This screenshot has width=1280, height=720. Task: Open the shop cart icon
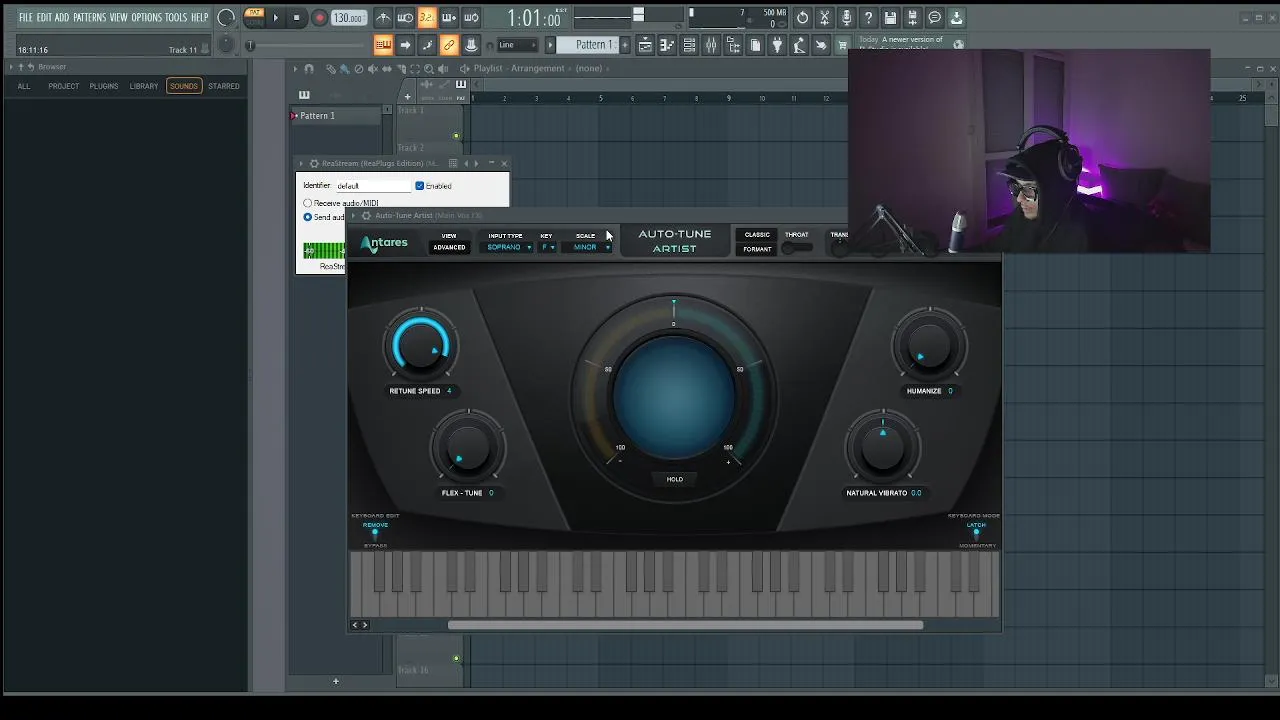[x=843, y=45]
